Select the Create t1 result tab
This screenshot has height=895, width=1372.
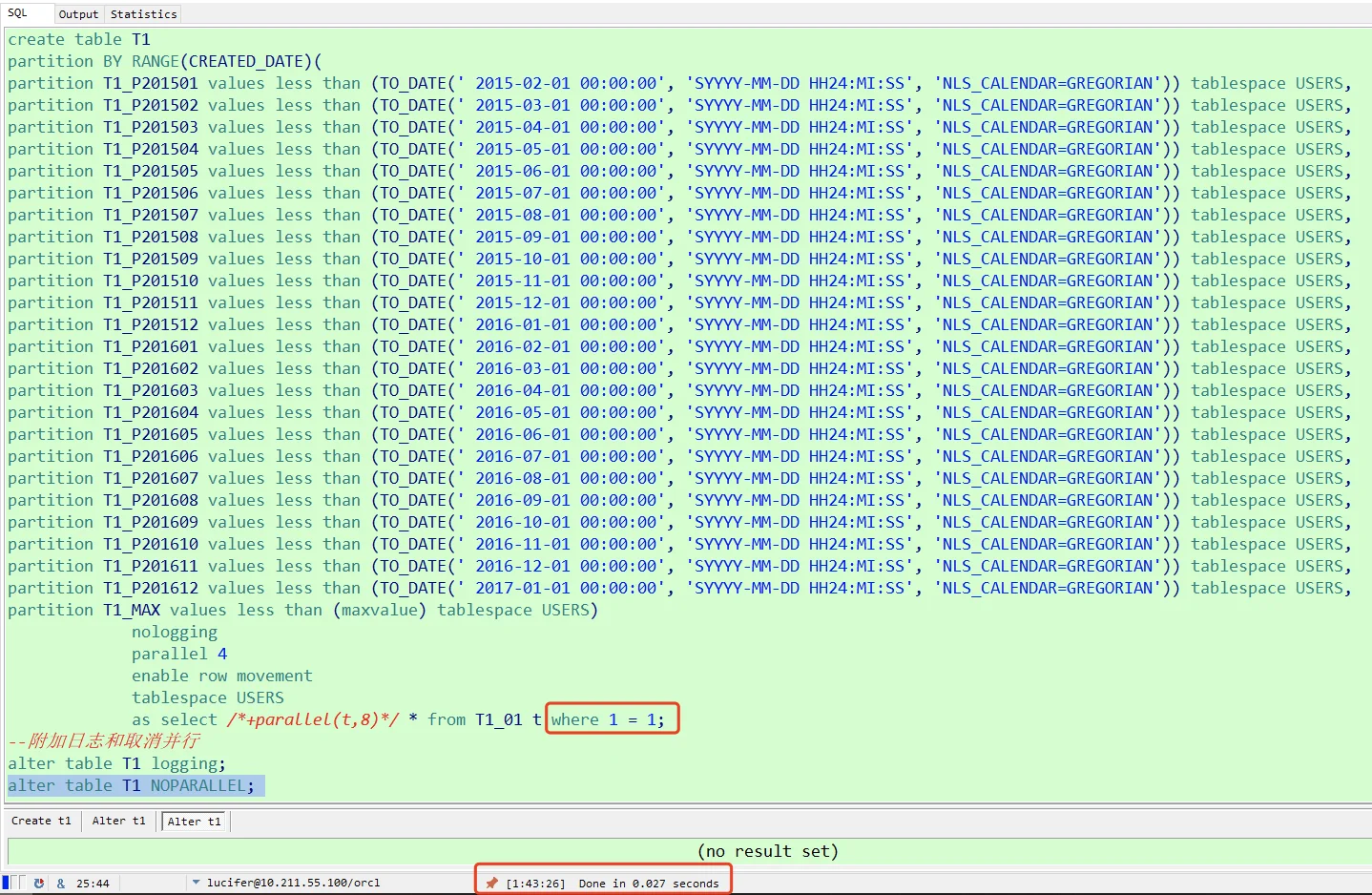pos(41,821)
